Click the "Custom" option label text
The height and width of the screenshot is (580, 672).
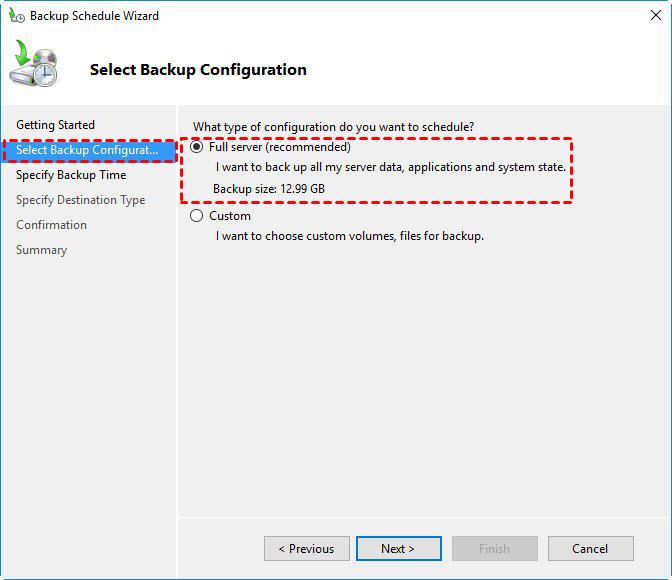pyautogui.click(x=230, y=216)
